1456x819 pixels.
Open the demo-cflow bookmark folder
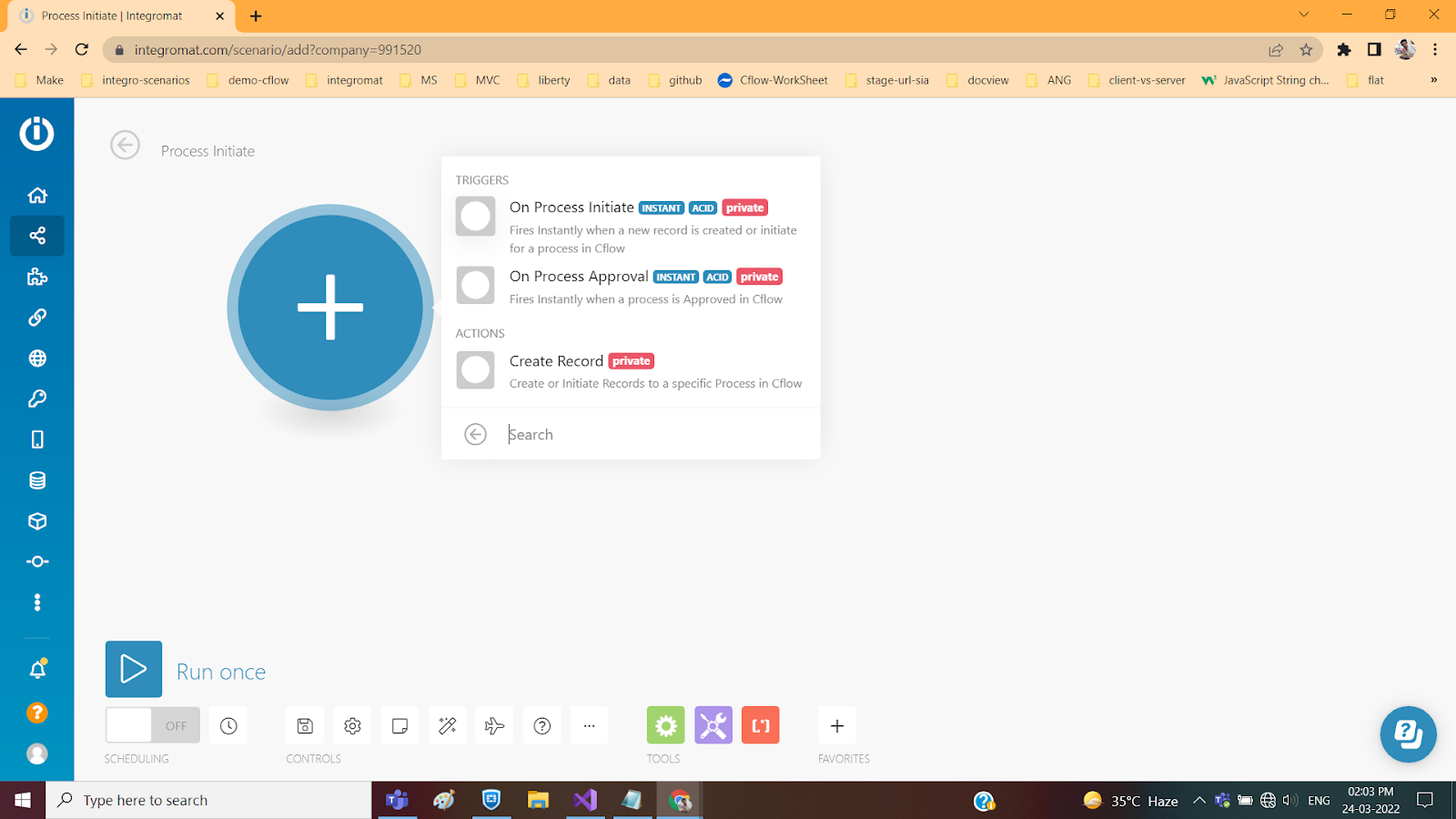point(248,80)
